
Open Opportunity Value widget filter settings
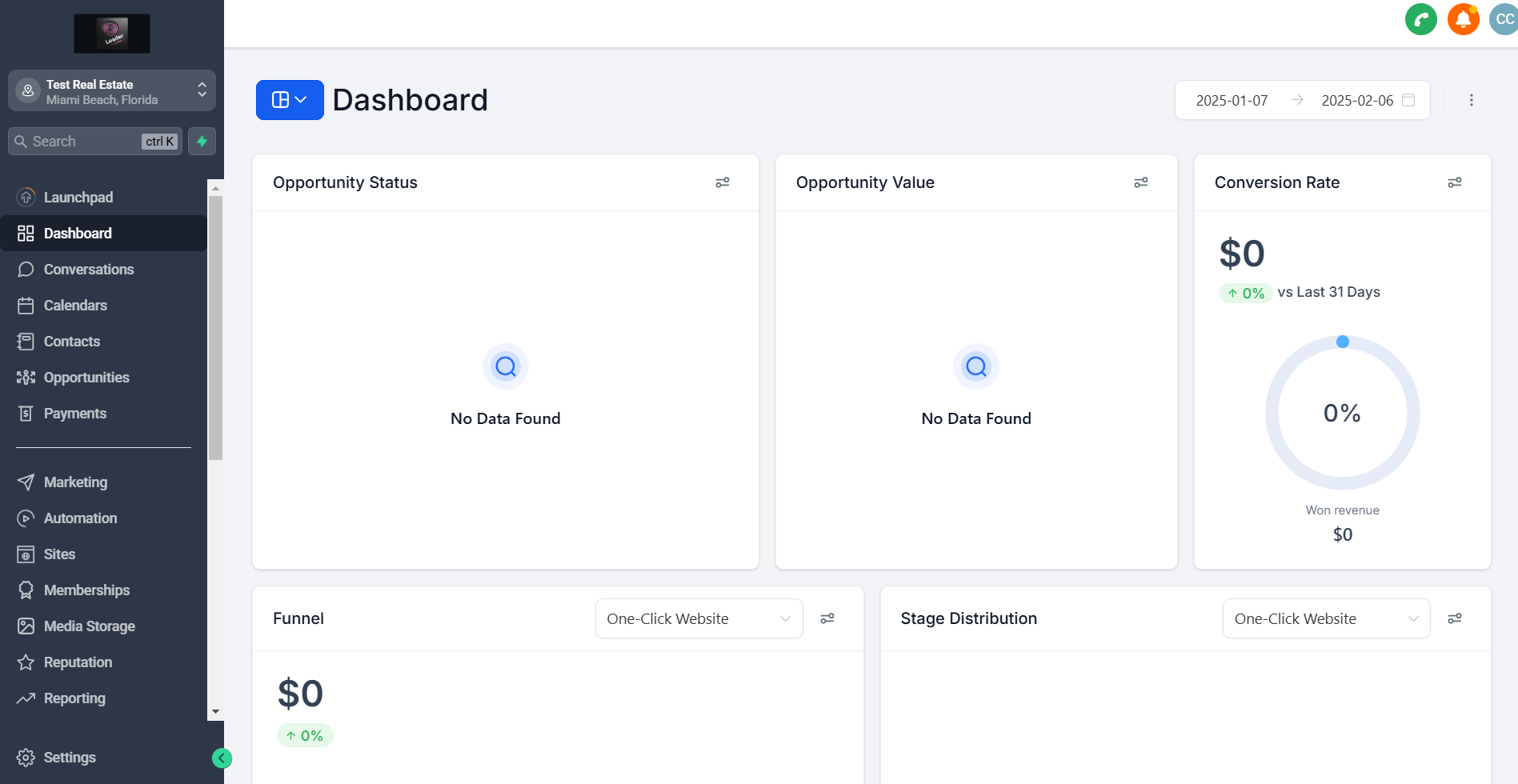tap(1140, 182)
